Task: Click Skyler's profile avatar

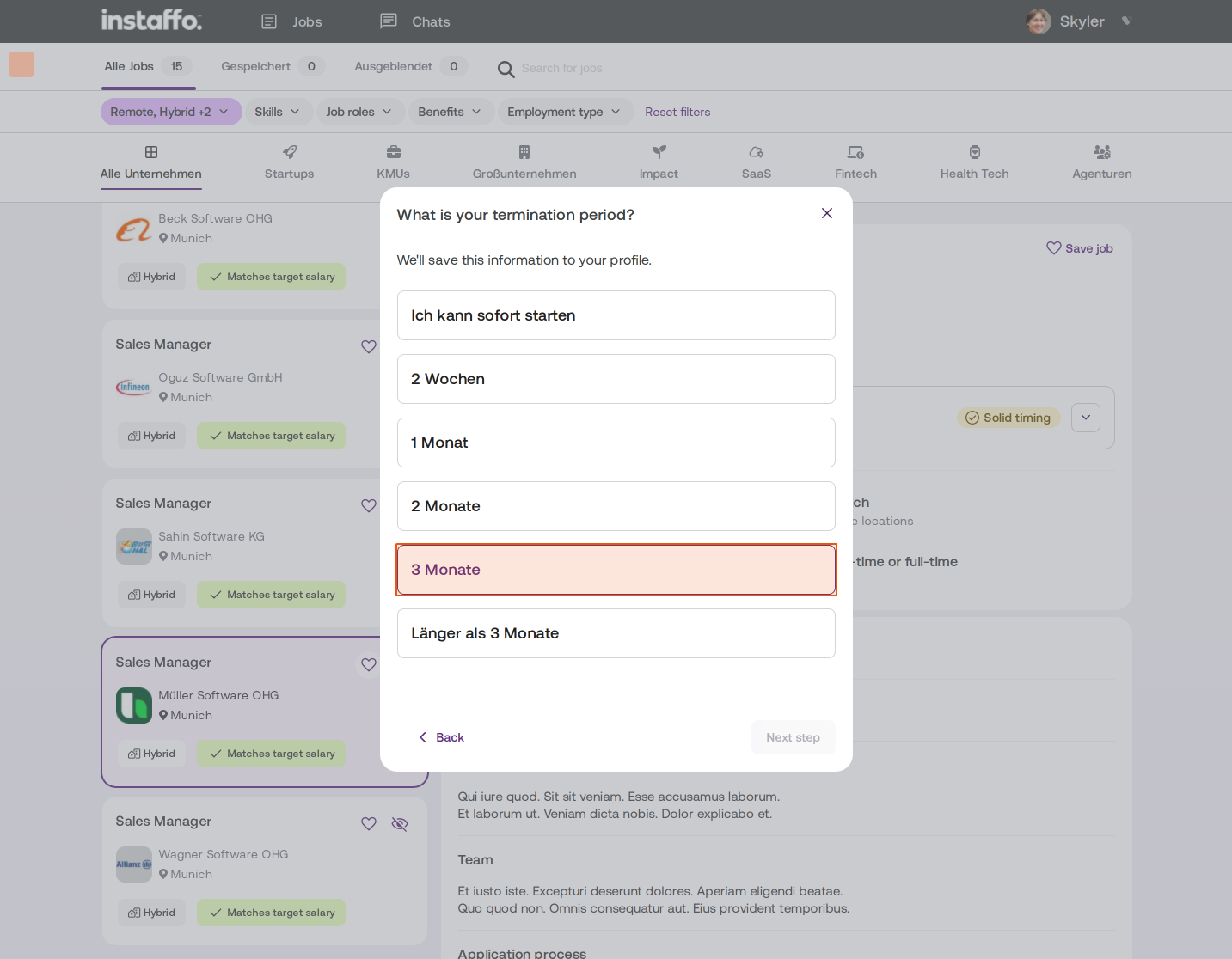Action: coord(1039,21)
